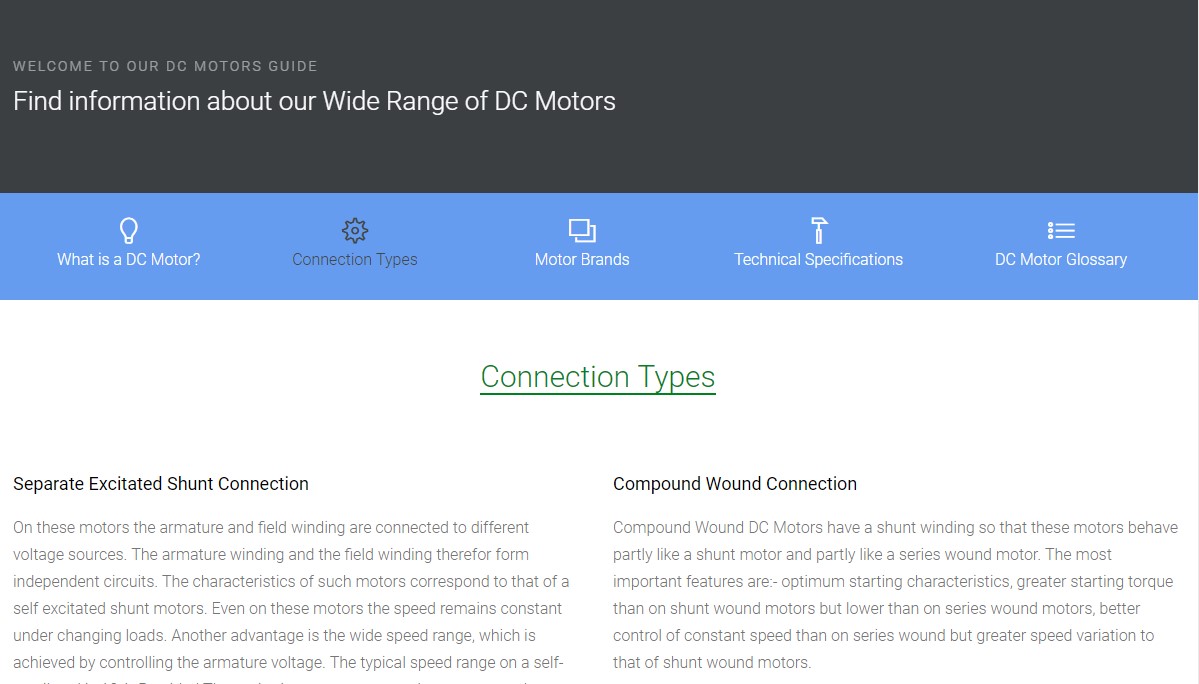Select the list icon above DC Motor Glossary
Screen dimensions: 1199x684
[x=1060, y=230]
